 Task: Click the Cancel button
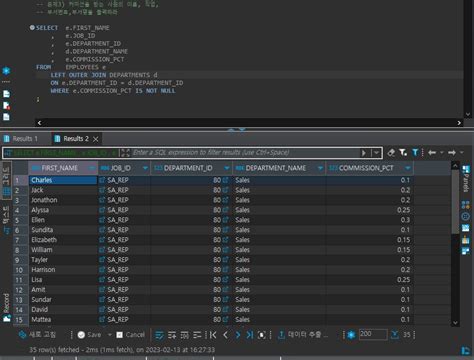(130, 335)
